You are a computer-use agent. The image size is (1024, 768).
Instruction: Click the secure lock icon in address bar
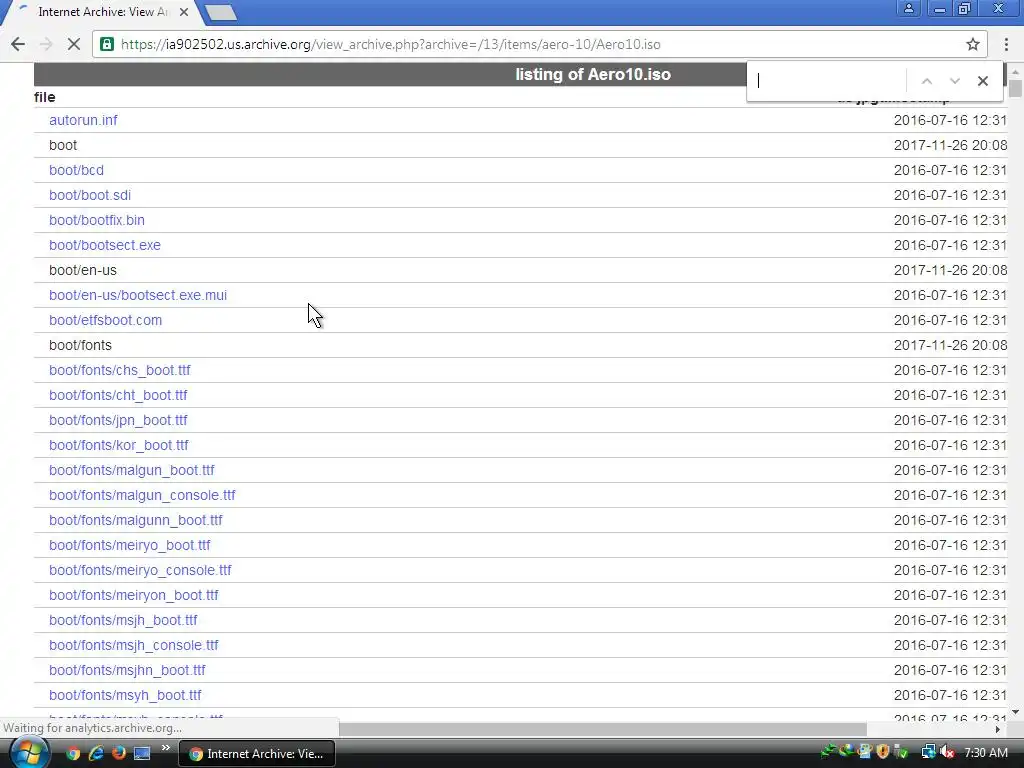pyautogui.click(x=106, y=44)
